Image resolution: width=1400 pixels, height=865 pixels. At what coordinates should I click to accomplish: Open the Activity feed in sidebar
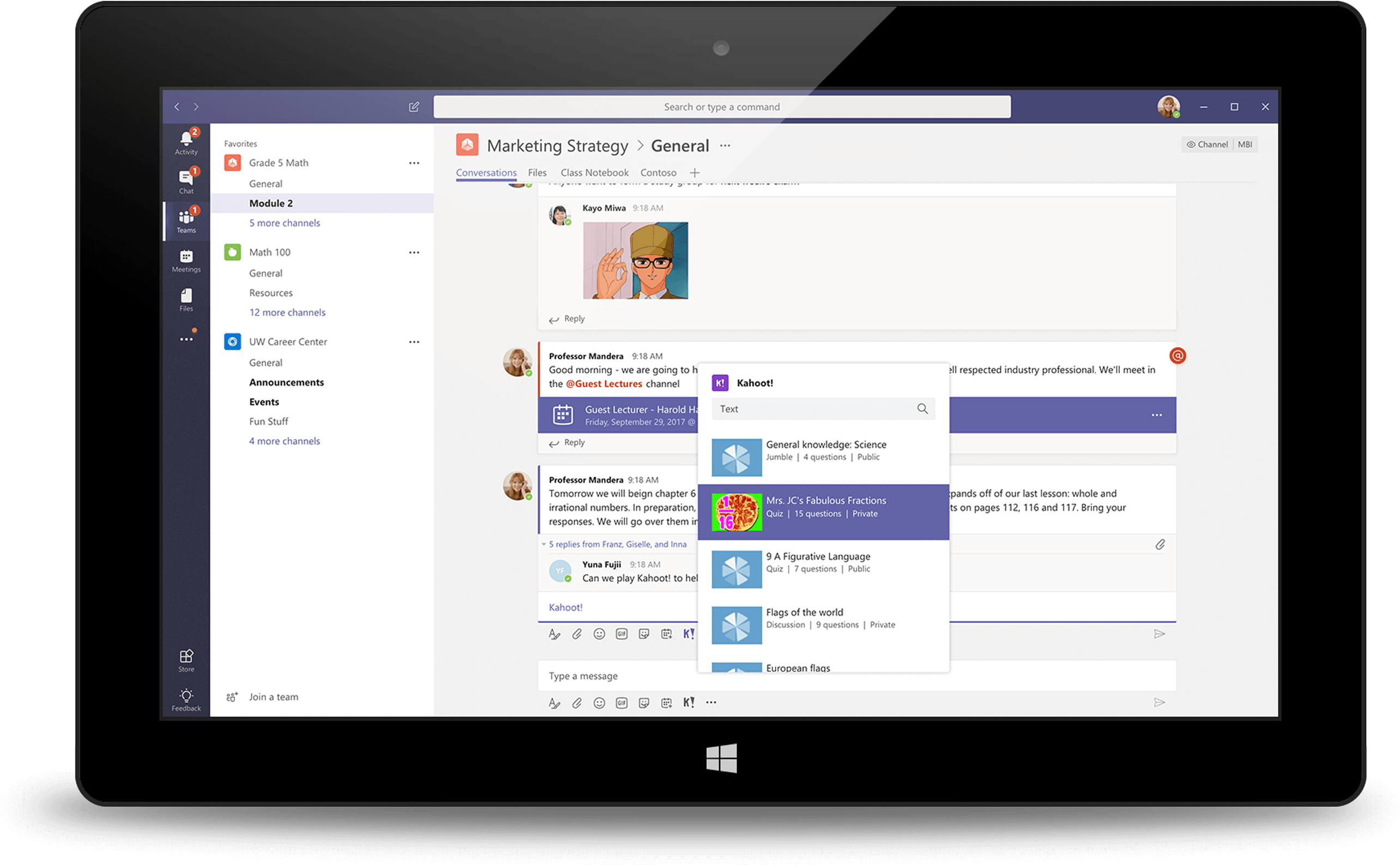[x=186, y=142]
